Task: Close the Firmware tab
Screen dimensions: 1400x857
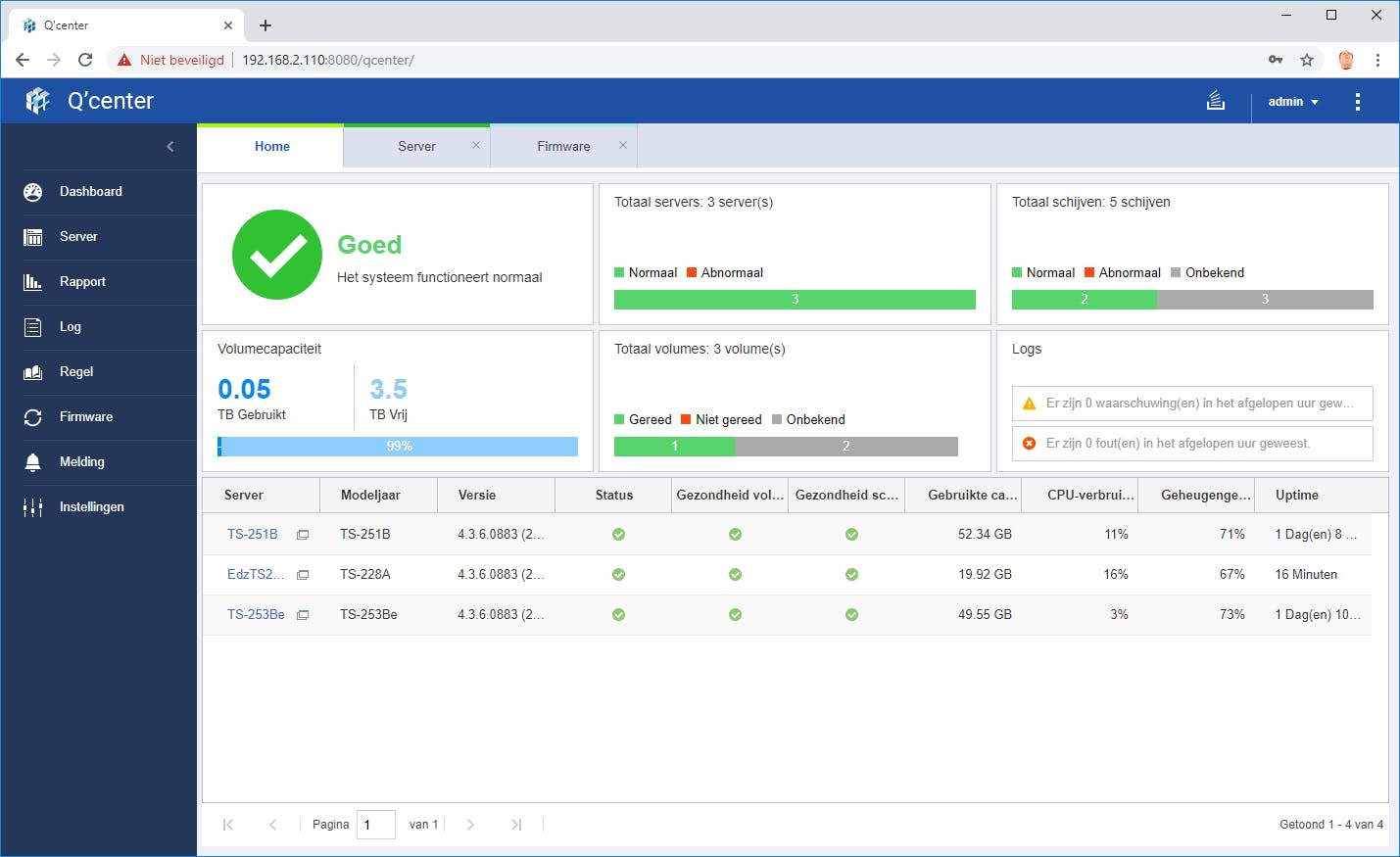Action: (x=622, y=145)
